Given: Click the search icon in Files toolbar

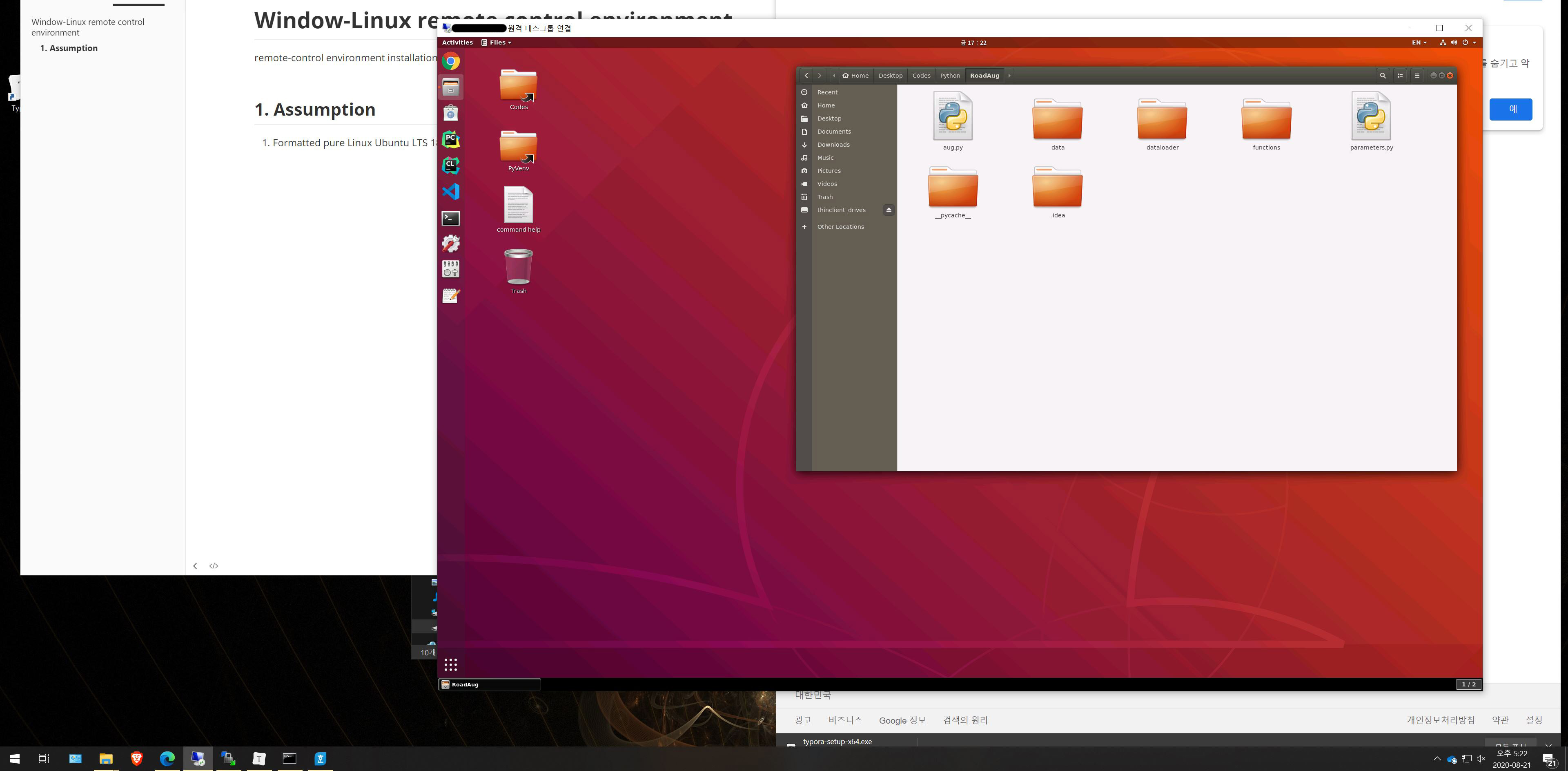Looking at the screenshot, I should [1382, 76].
